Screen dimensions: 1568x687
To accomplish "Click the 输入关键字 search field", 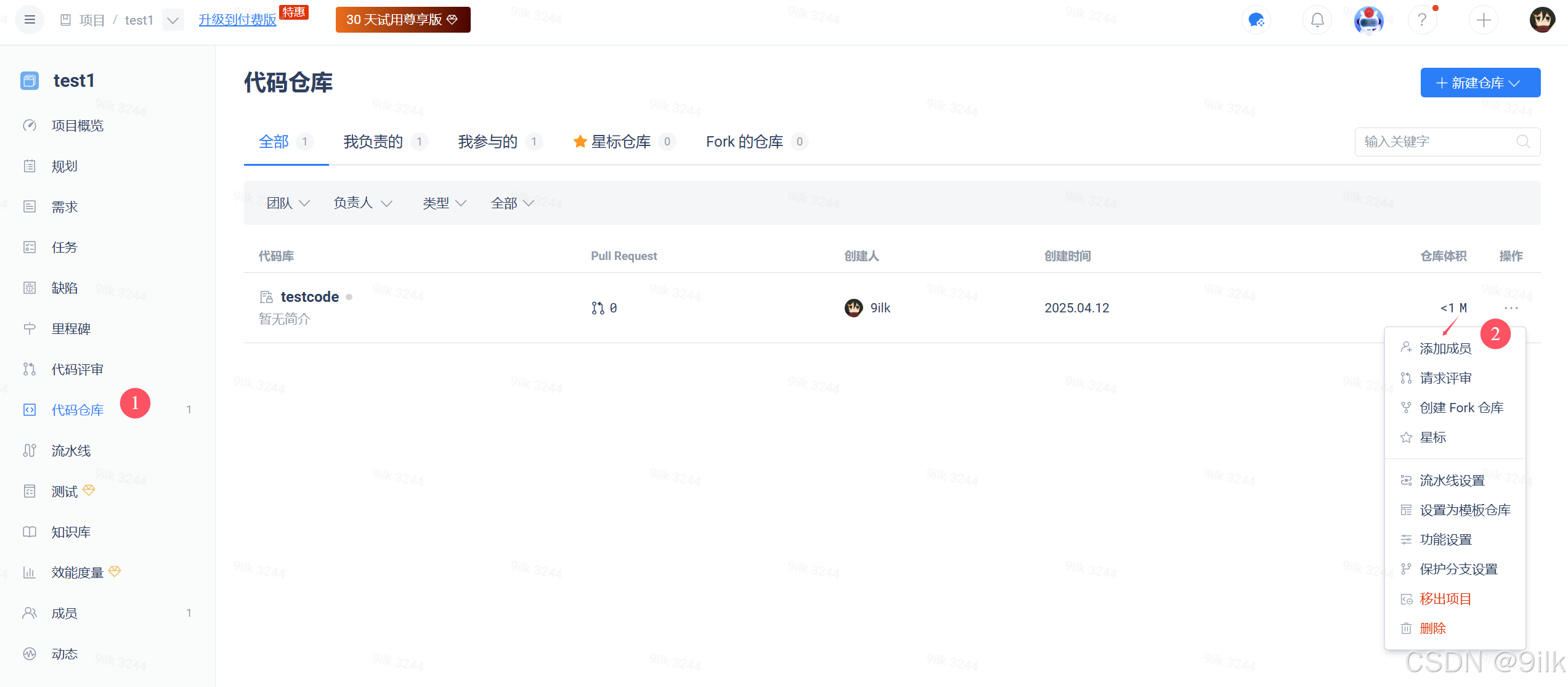I will (x=1436, y=142).
